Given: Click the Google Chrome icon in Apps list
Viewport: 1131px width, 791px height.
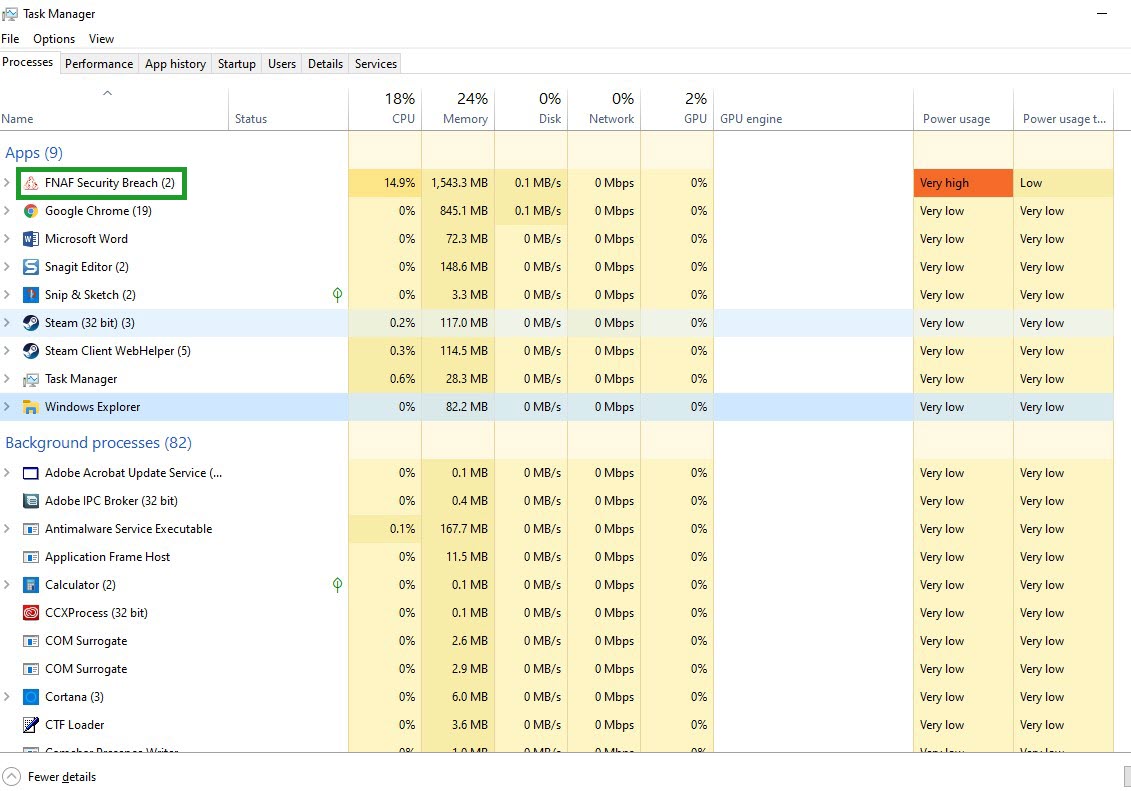Looking at the screenshot, I should click(x=30, y=211).
